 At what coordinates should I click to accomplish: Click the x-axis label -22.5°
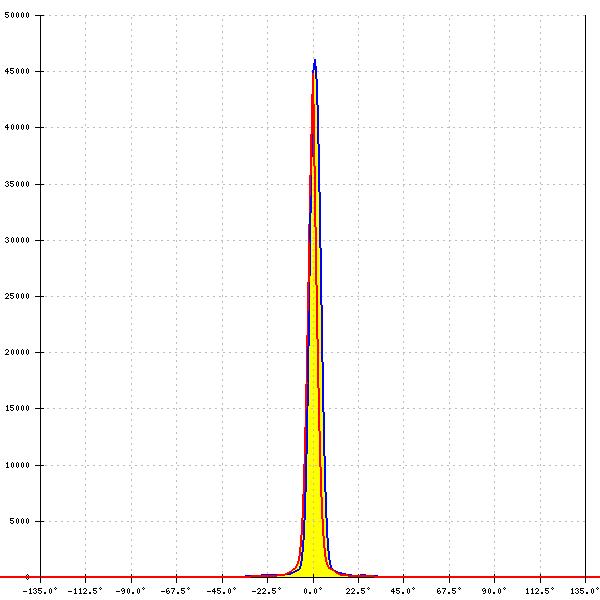coord(267,591)
